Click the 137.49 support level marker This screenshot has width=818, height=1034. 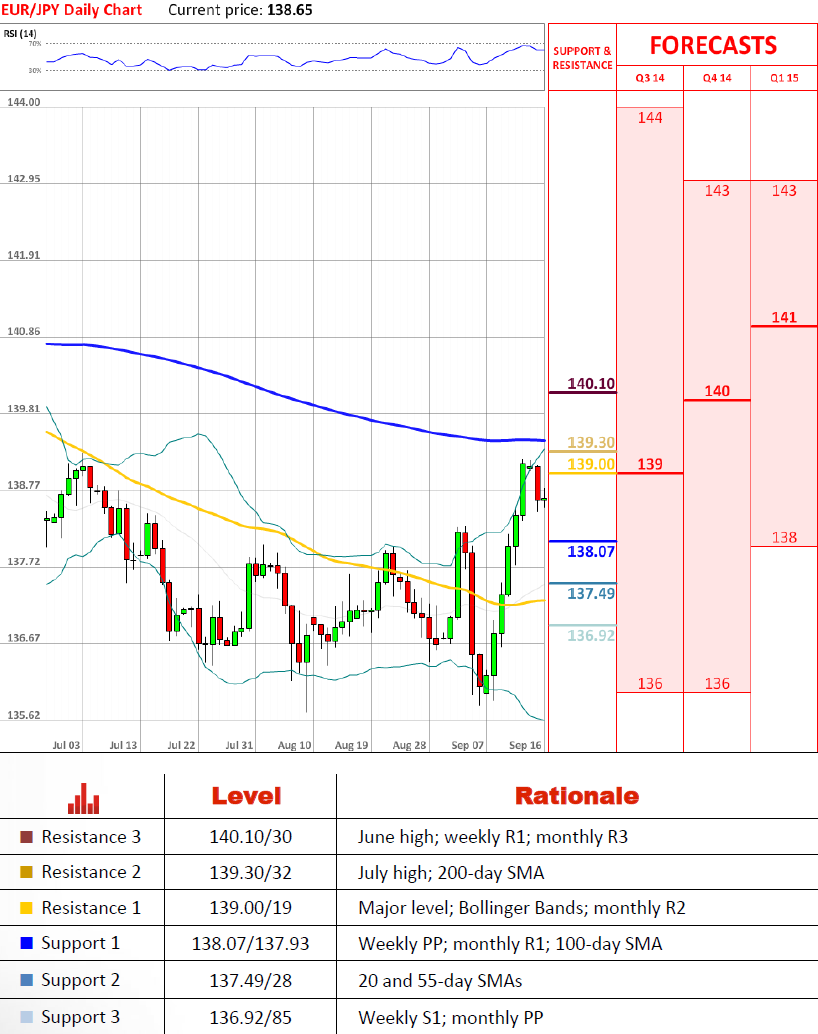(x=591, y=593)
